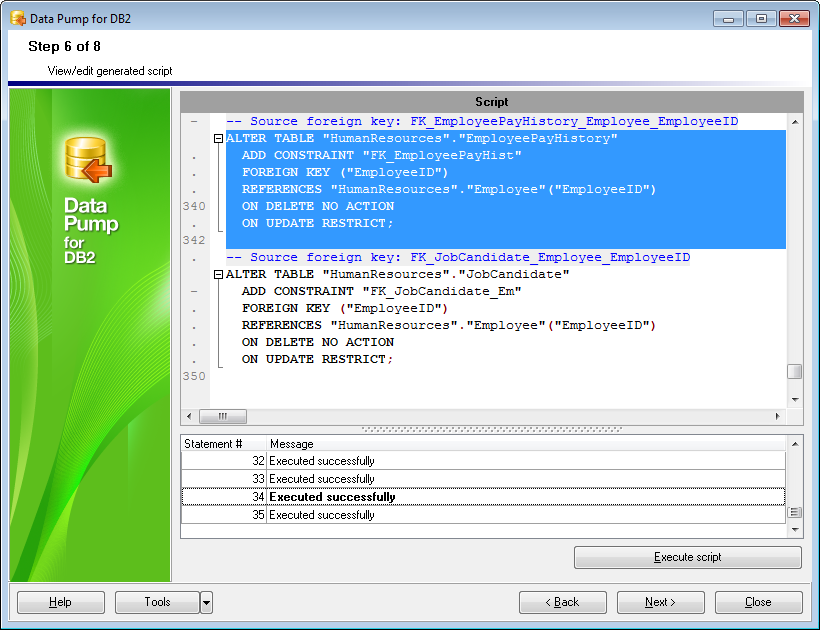Click the script editor vertical scrollbar thumb

[x=794, y=371]
